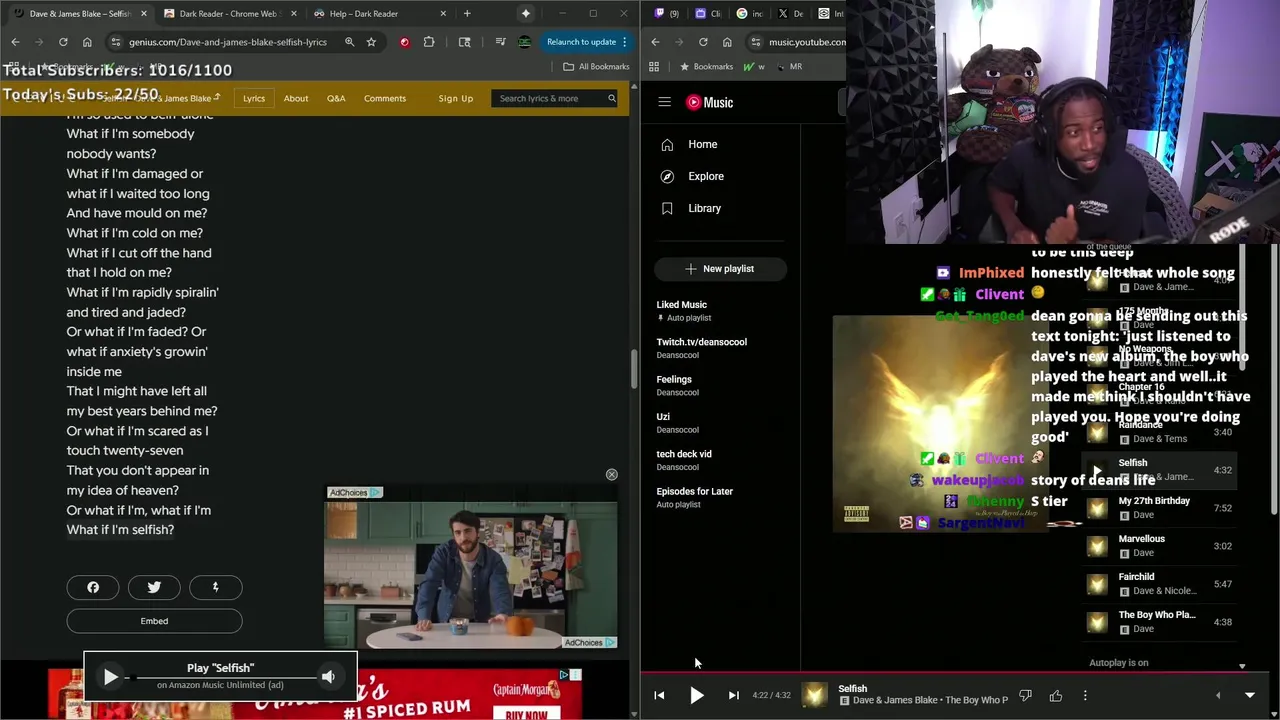Open the About tab on Genius
The height and width of the screenshot is (720, 1280).
click(296, 98)
